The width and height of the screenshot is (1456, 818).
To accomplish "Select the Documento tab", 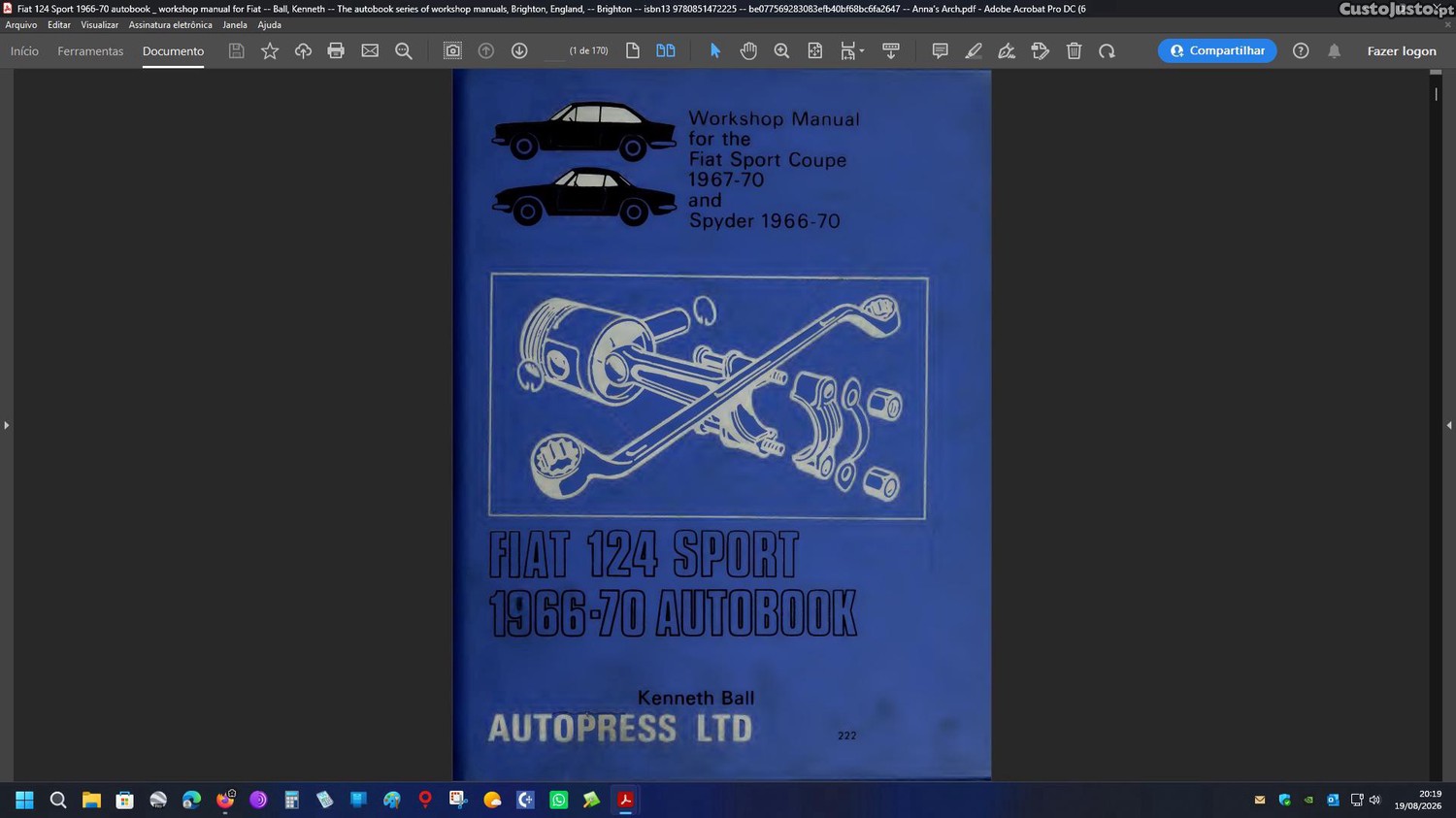I will coord(173,51).
